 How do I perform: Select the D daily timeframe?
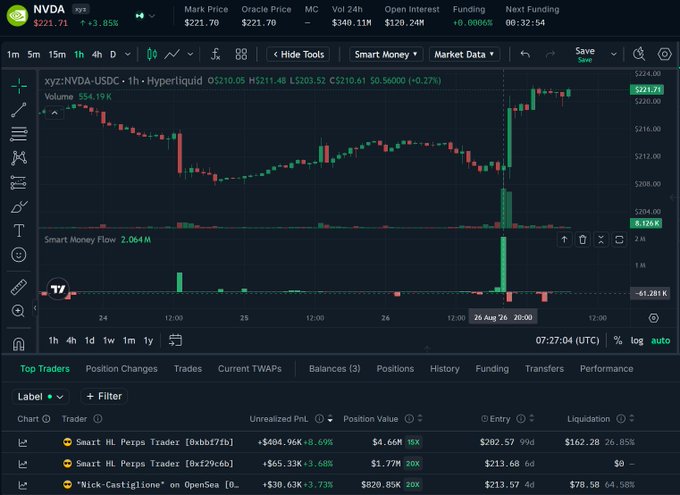coord(113,55)
